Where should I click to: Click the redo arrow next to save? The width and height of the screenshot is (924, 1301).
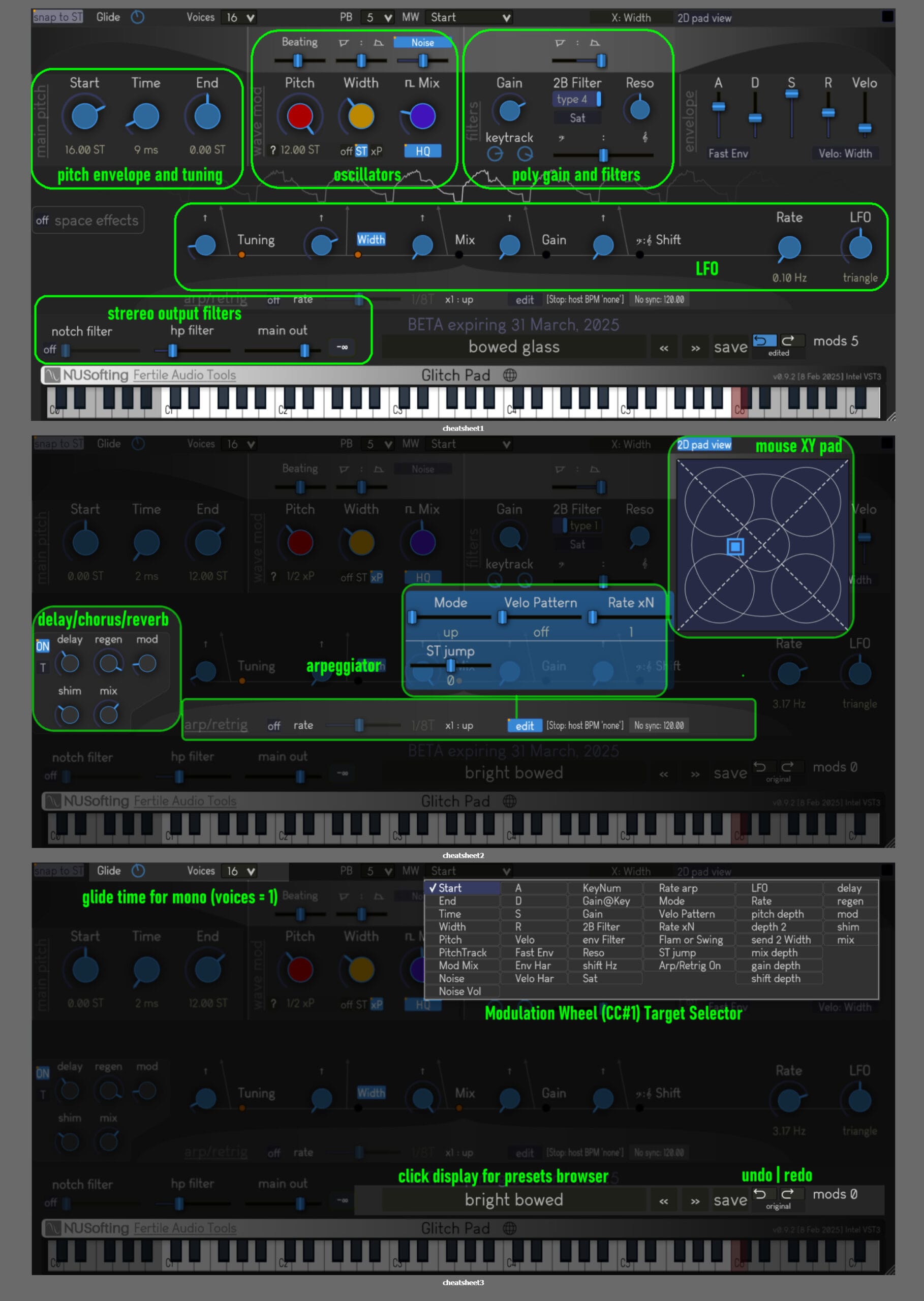click(x=790, y=339)
